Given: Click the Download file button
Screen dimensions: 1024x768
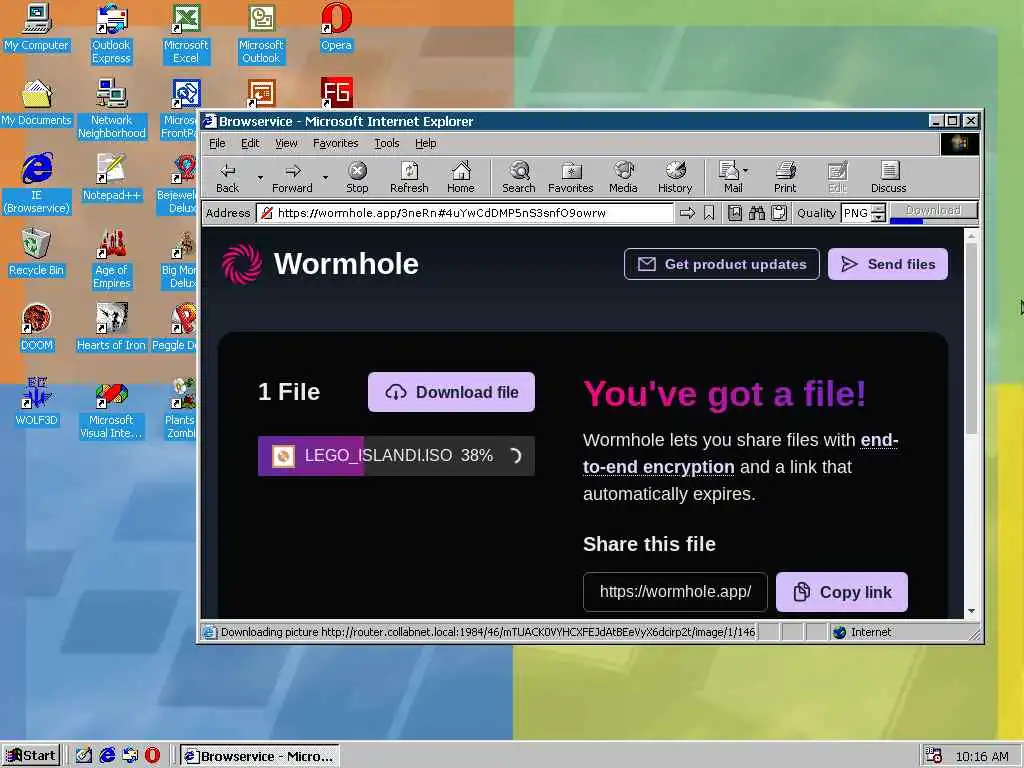Looking at the screenshot, I should pos(451,392).
